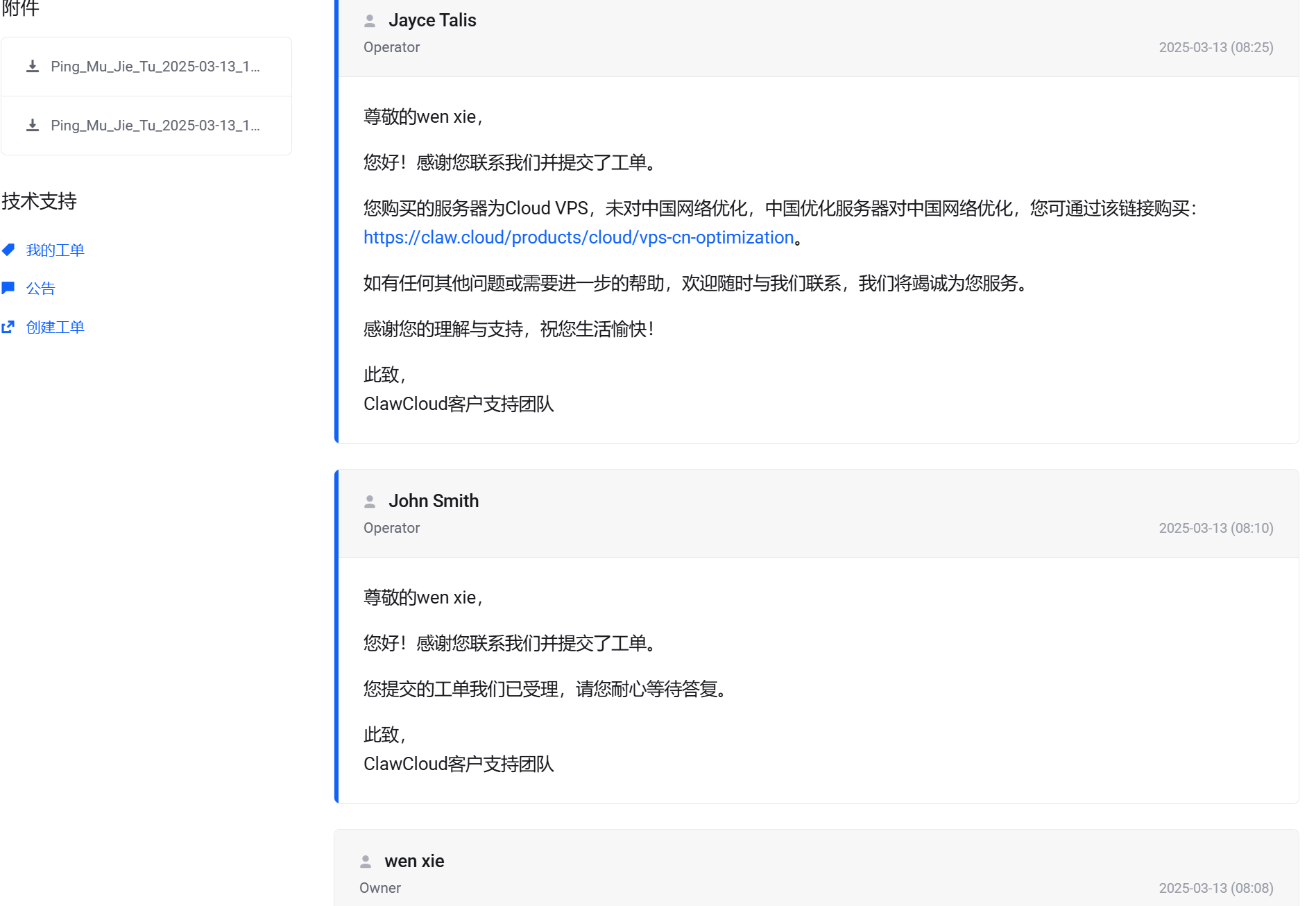Click the 技术支持 section heading
The image size is (1316, 906).
pos(40,202)
